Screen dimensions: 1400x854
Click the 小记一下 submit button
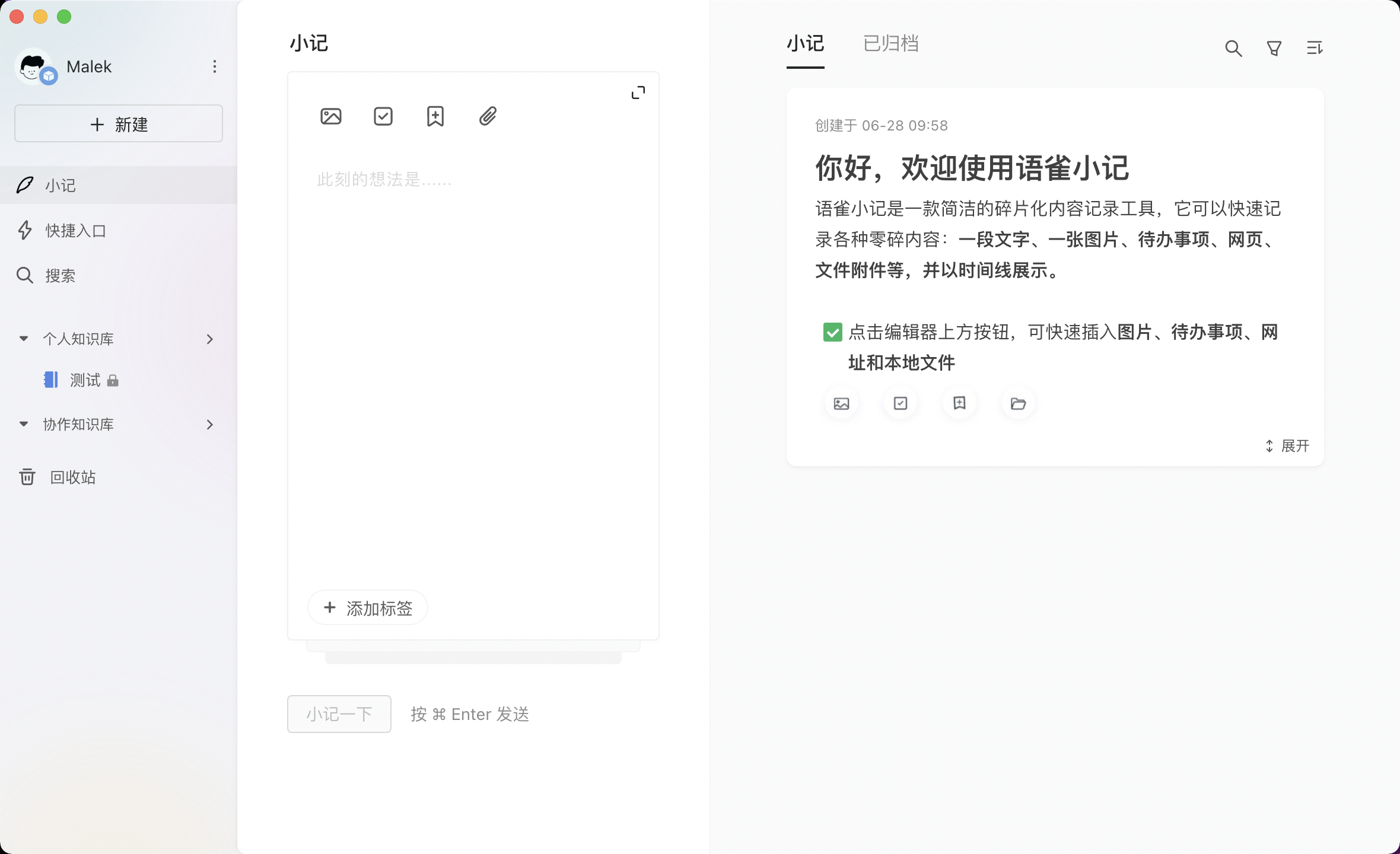pyautogui.click(x=339, y=714)
